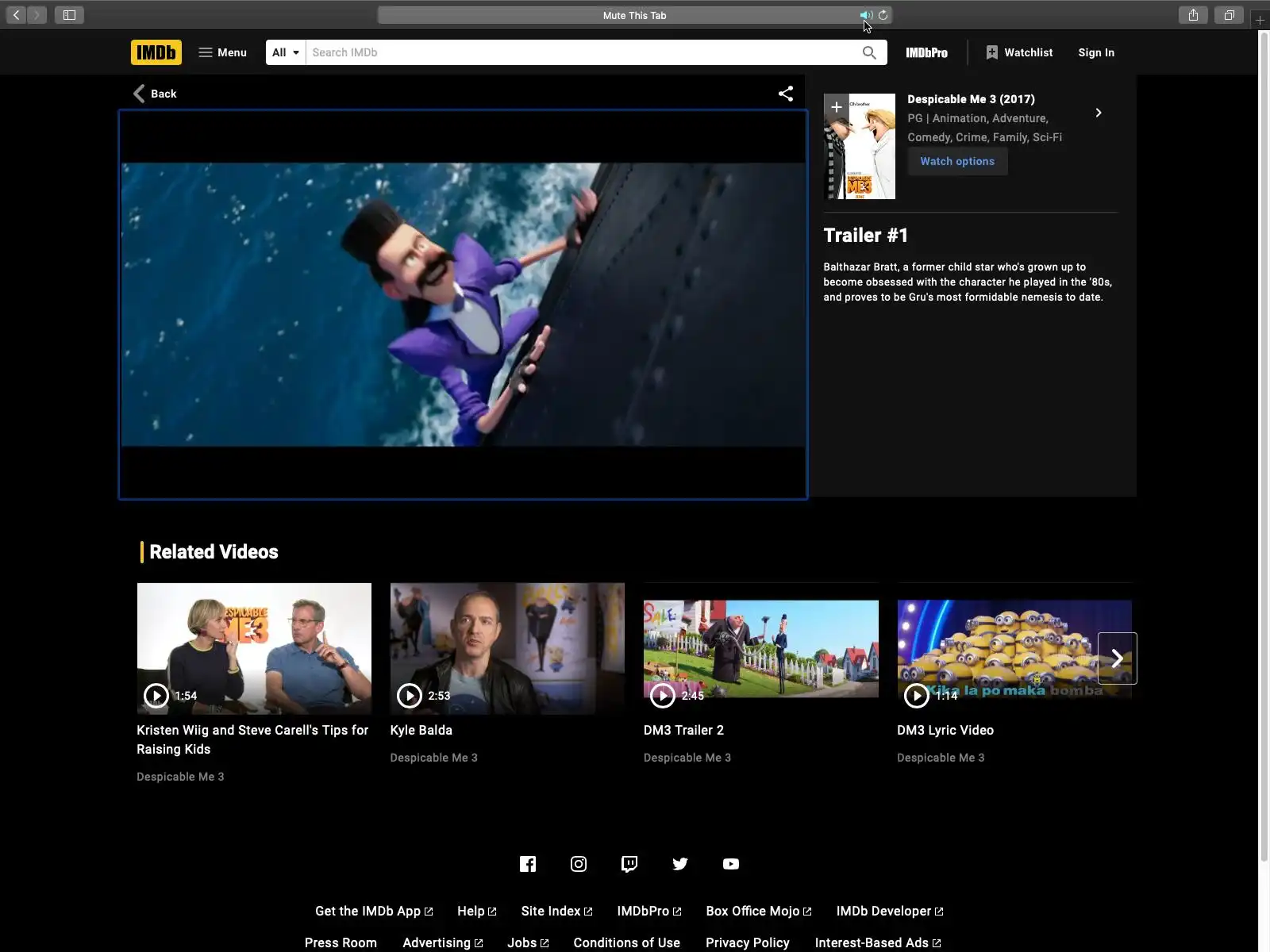Focus the Search IMDb field
This screenshot has height=952, width=1270.
point(583,52)
